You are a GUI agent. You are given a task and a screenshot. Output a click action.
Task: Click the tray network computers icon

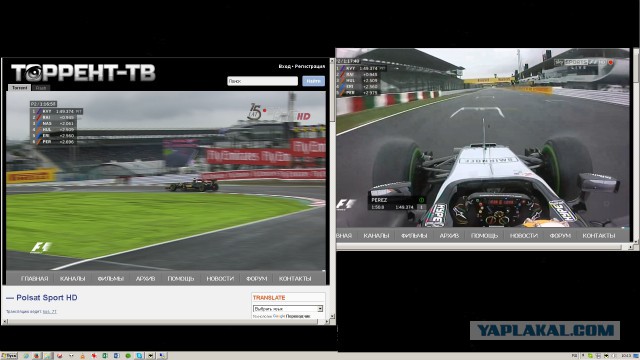pyautogui.click(x=598, y=356)
